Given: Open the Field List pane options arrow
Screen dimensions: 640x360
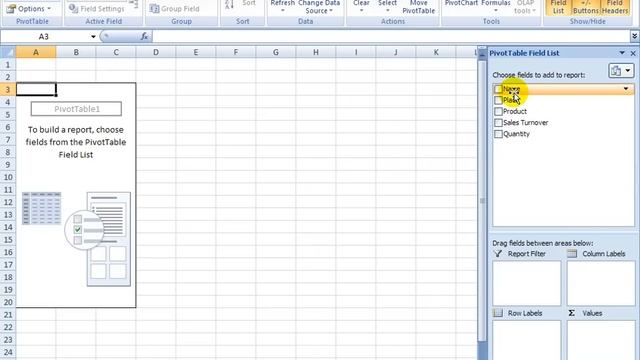Looking at the screenshot, I should click(x=622, y=53).
